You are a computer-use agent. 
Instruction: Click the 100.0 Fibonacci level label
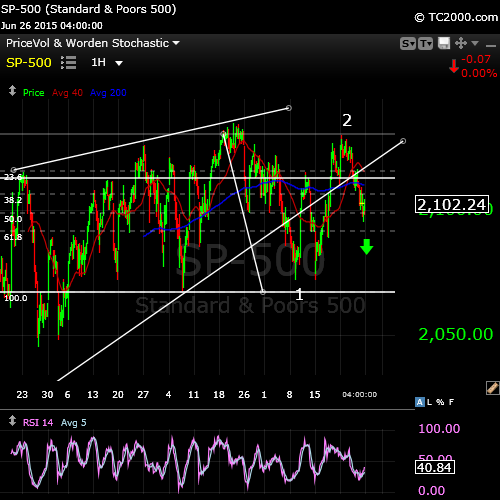coord(16,298)
